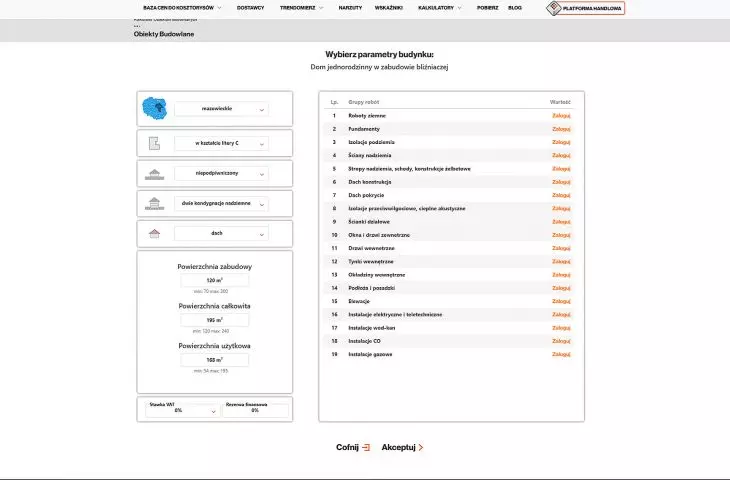Expand the Kalkulatory menu
This screenshot has height=480, width=730.
click(x=440, y=8)
